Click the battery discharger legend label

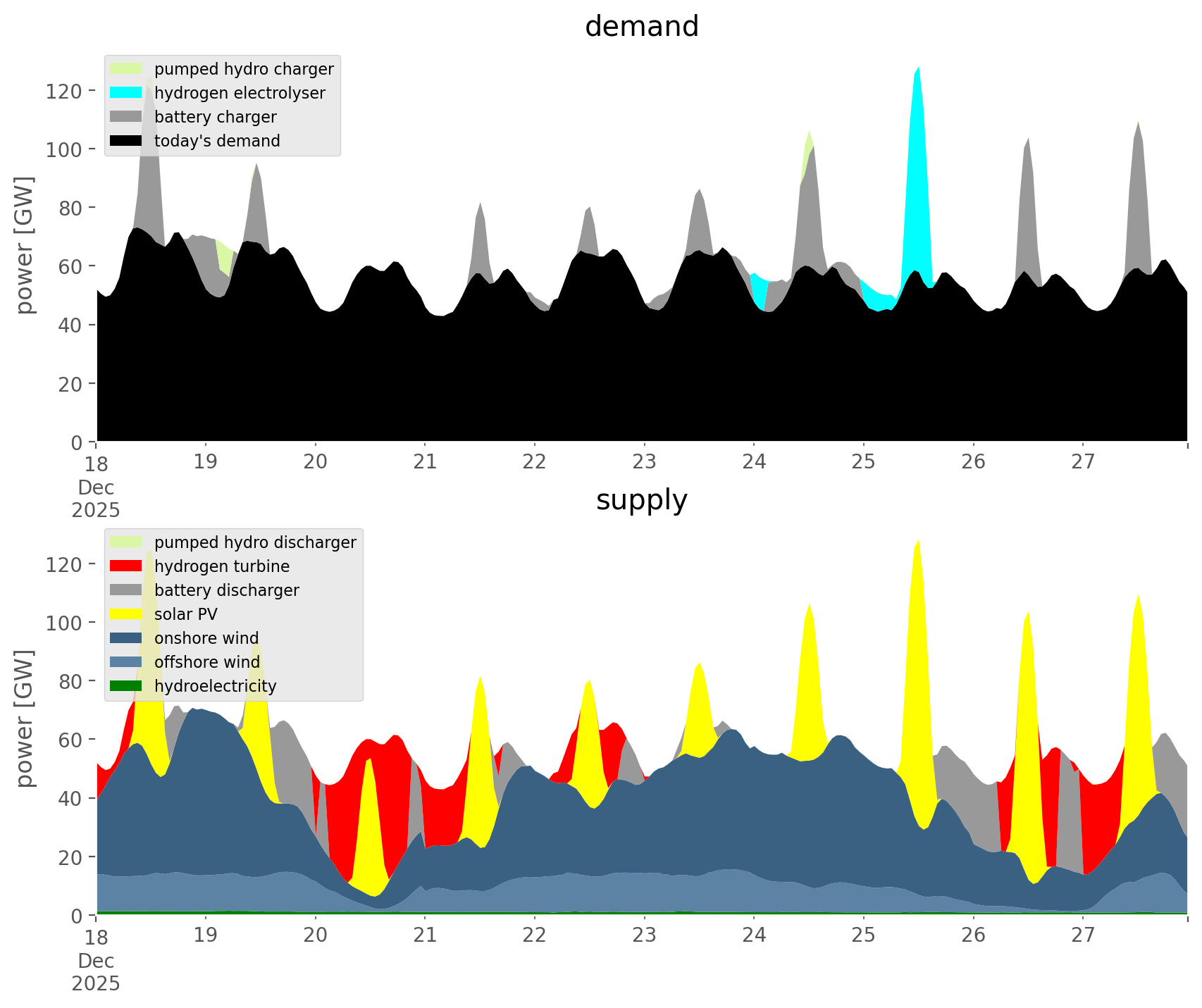(226, 590)
